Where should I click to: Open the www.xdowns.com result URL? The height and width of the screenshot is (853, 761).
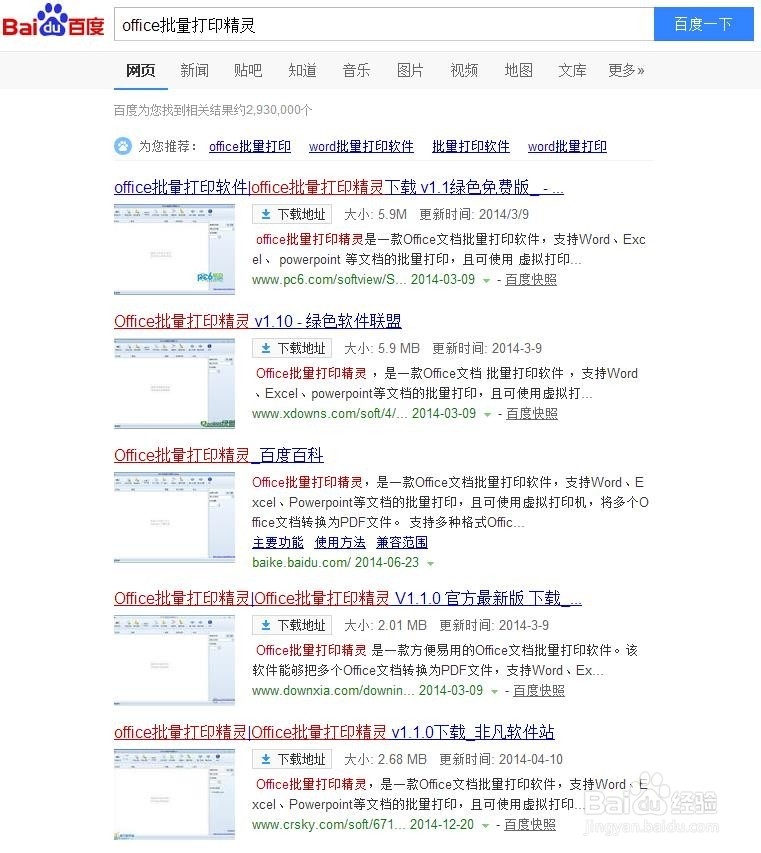(x=329, y=413)
